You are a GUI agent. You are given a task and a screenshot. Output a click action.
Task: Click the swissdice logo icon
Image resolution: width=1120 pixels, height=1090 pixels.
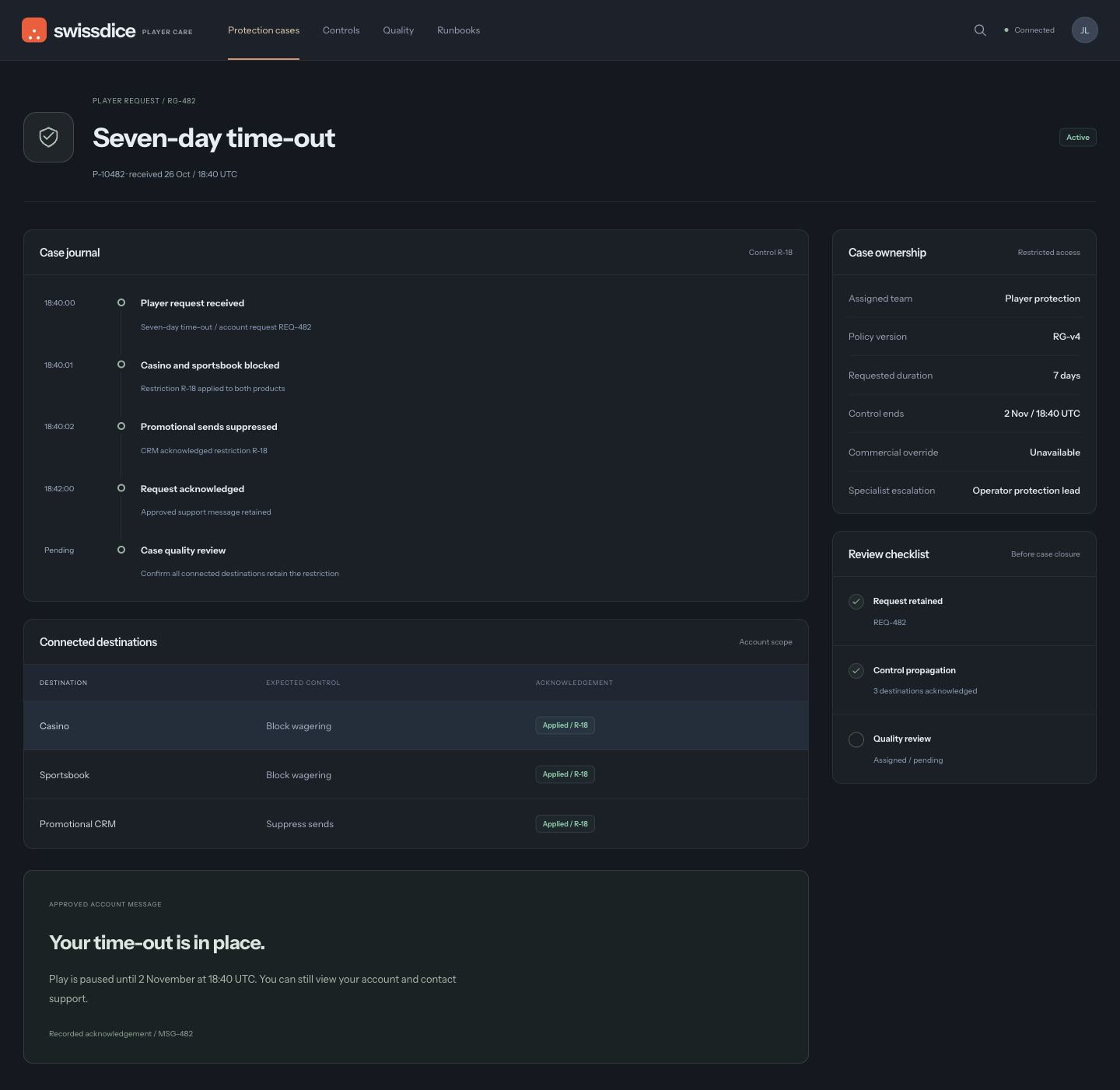pyautogui.click(x=34, y=30)
